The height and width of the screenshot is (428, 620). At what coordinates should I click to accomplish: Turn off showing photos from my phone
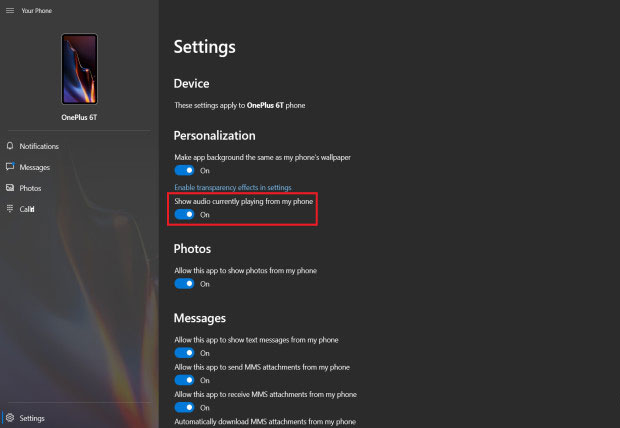(x=184, y=284)
